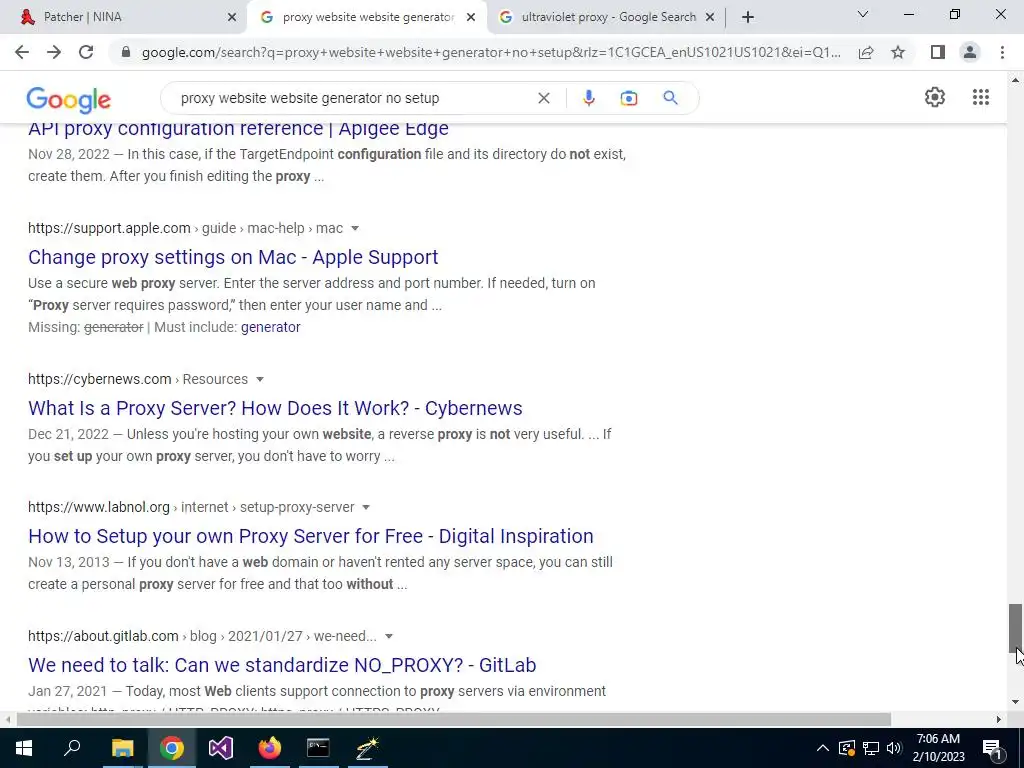Image resolution: width=1024 pixels, height=768 pixels.
Task: Click the scroll down arrow
Action: [1015, 702]
